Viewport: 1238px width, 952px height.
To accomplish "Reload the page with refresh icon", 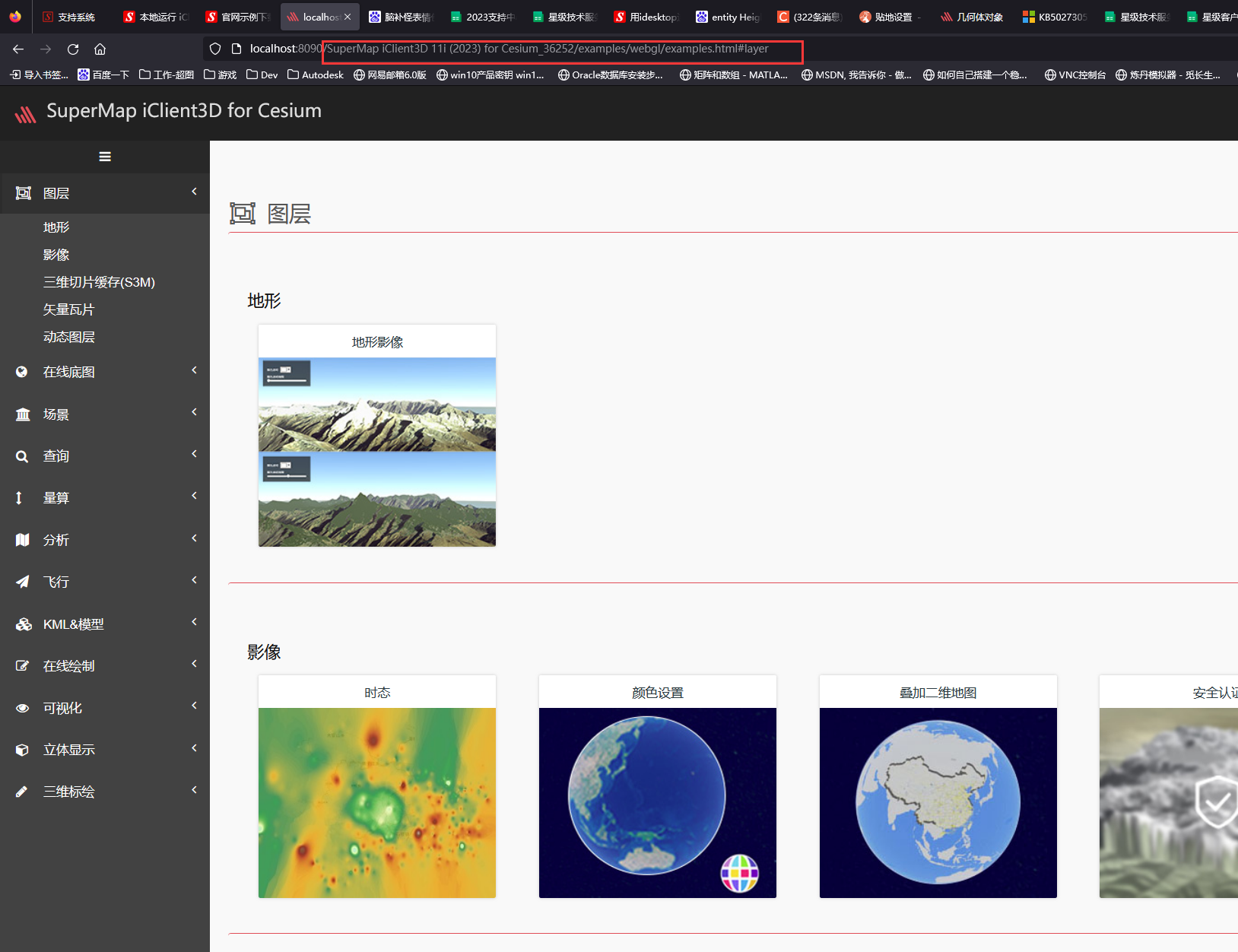I will coord(73,49).
